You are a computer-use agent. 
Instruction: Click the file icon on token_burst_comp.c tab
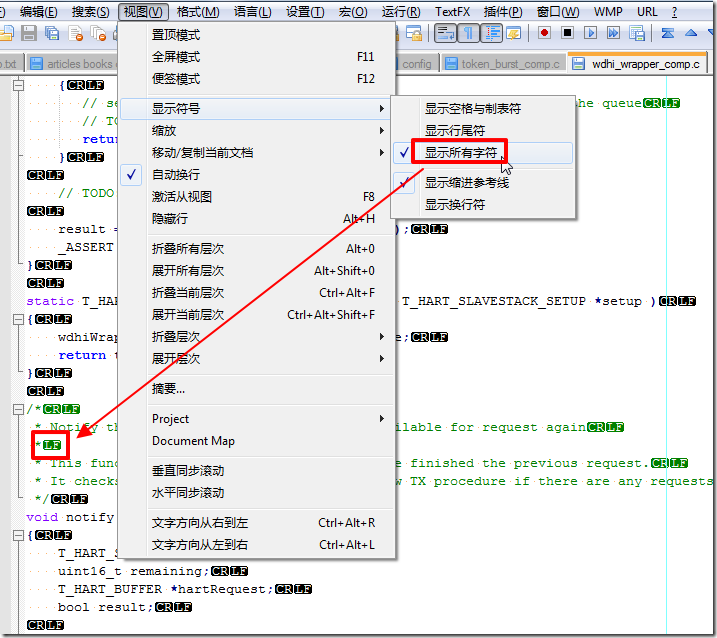point(451,64)
